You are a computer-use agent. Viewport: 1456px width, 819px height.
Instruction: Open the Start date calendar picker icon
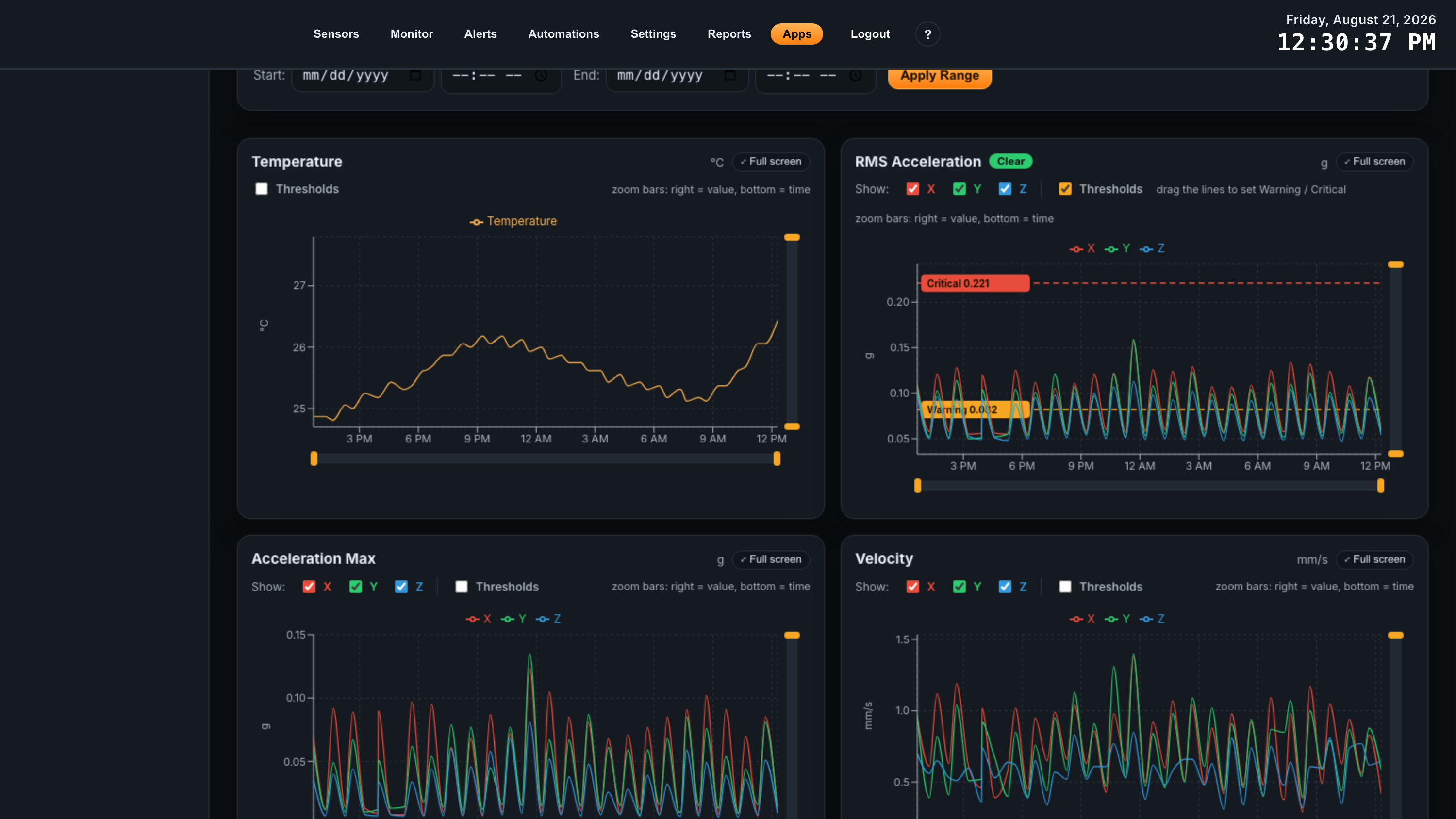point(415,75)
